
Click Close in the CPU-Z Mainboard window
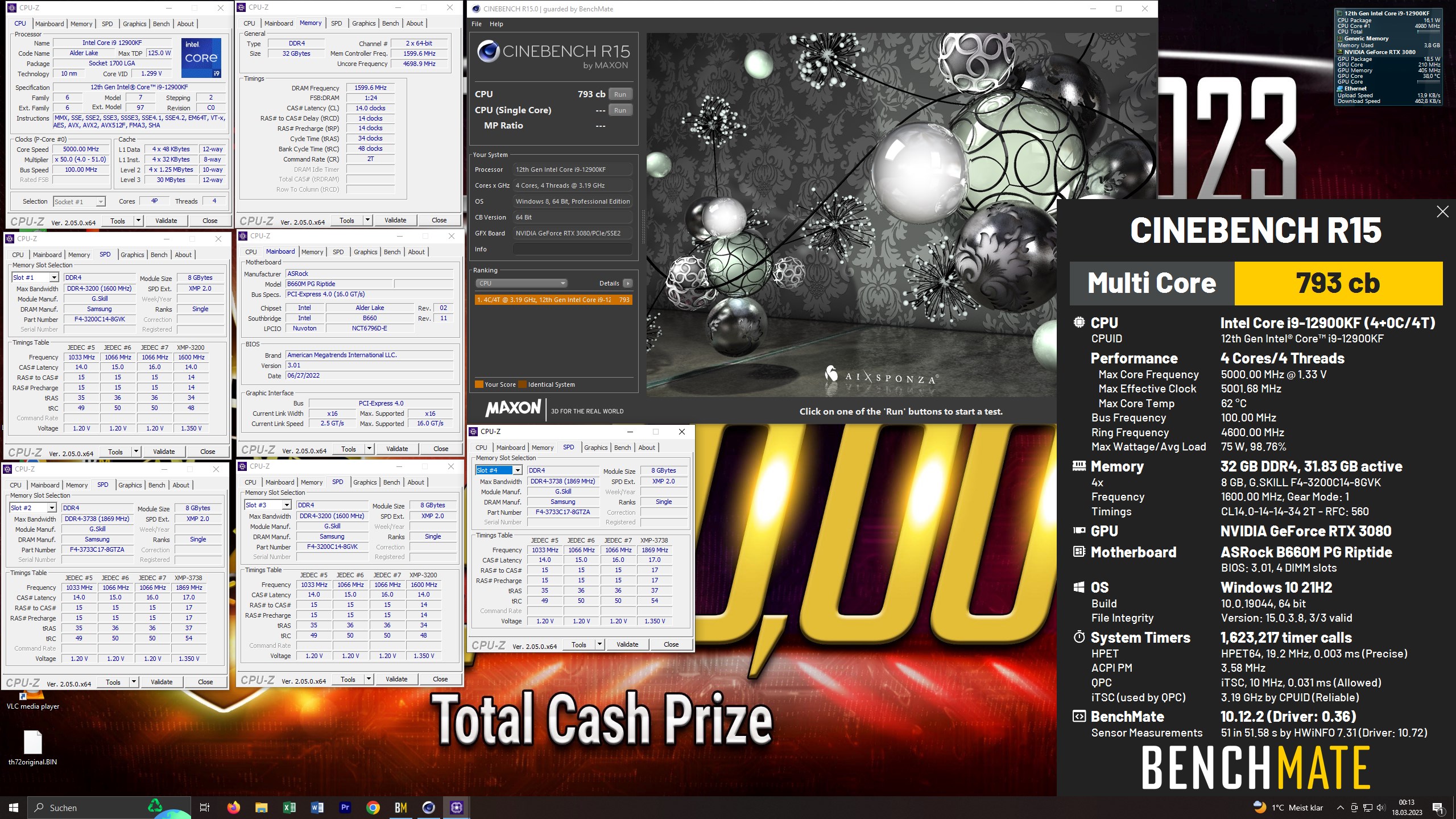click(x=441, y=449)
